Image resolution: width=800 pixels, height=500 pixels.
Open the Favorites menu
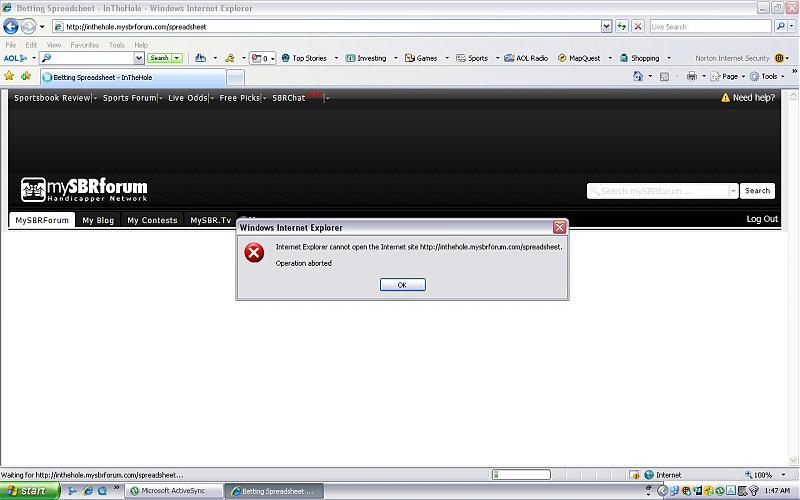(x=84, y=45)
